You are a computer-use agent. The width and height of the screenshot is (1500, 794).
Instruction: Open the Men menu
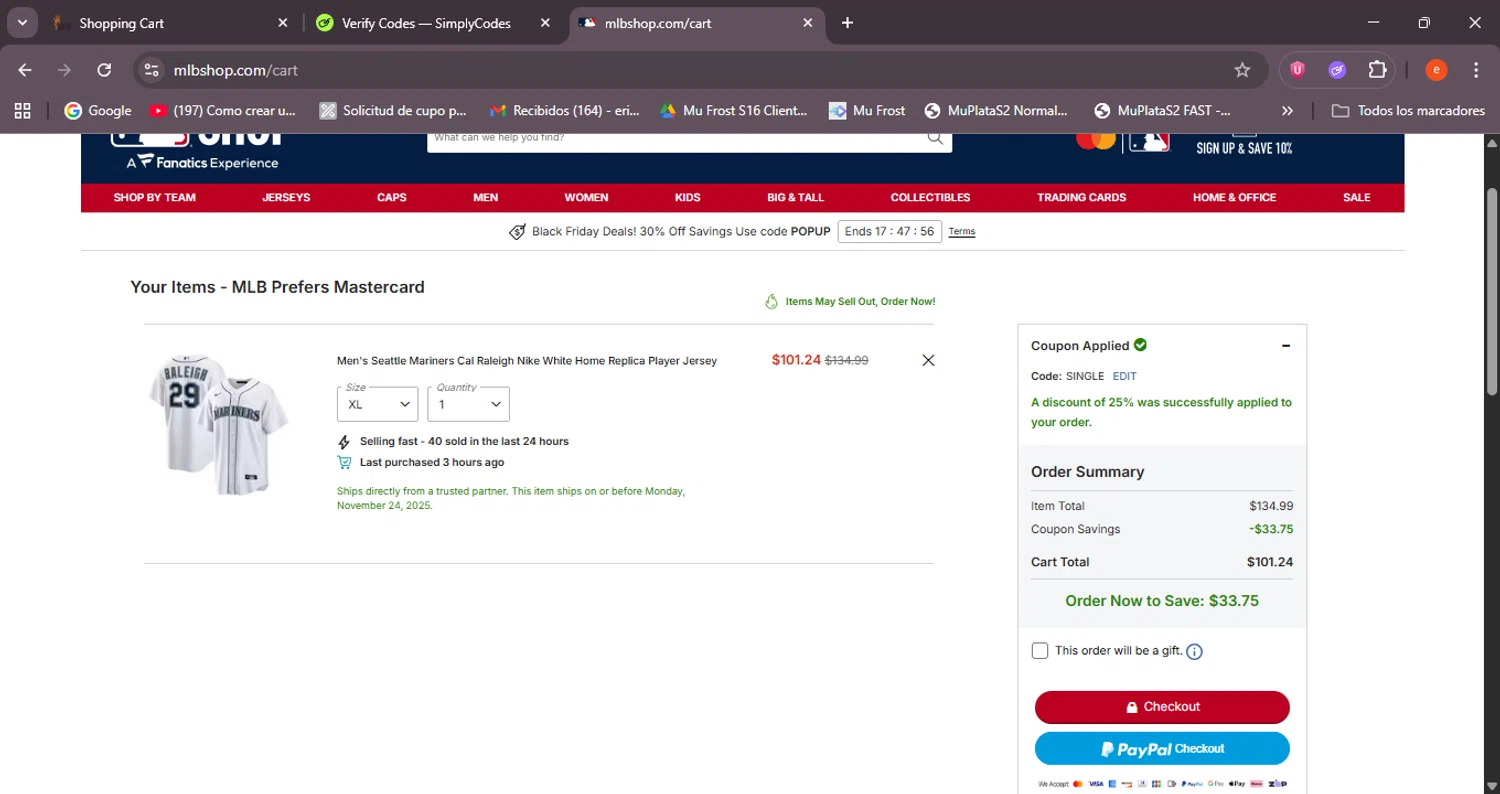point(486,197)
